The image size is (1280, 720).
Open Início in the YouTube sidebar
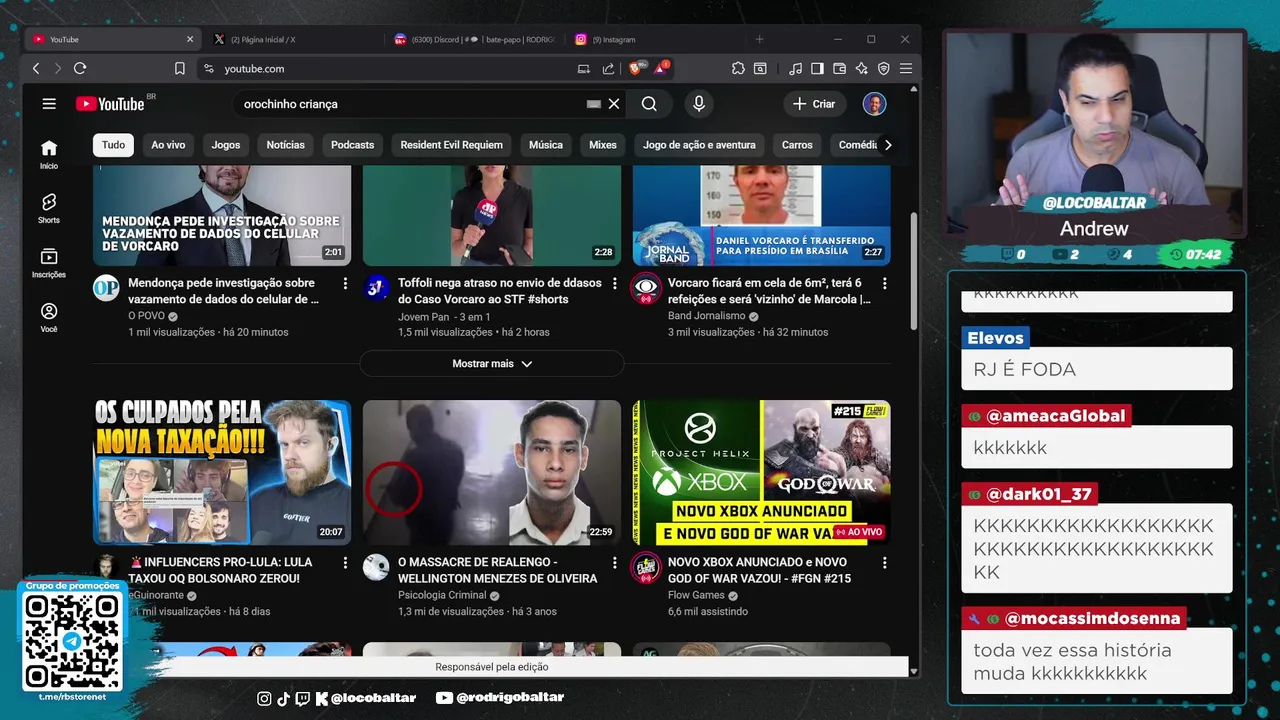pyautogui.click(x=49, y=154)
